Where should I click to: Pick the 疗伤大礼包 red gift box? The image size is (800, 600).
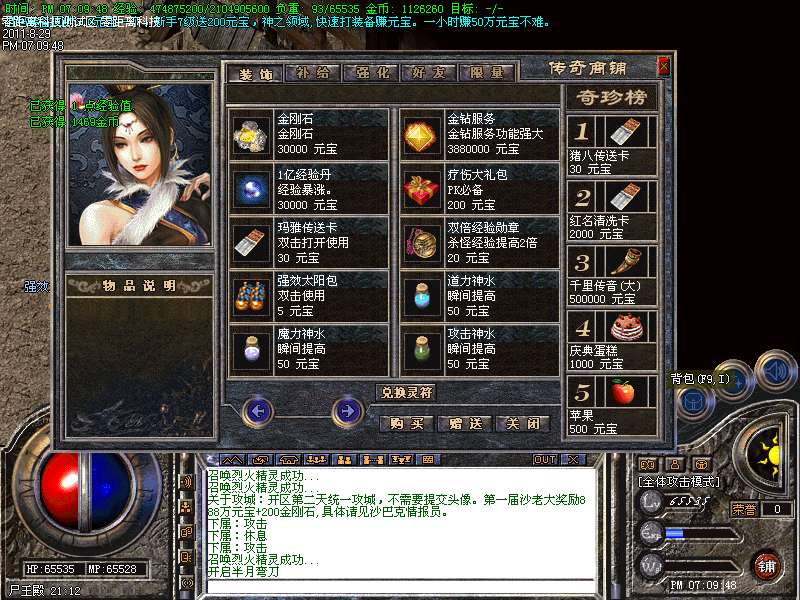[x=421, y=188]
